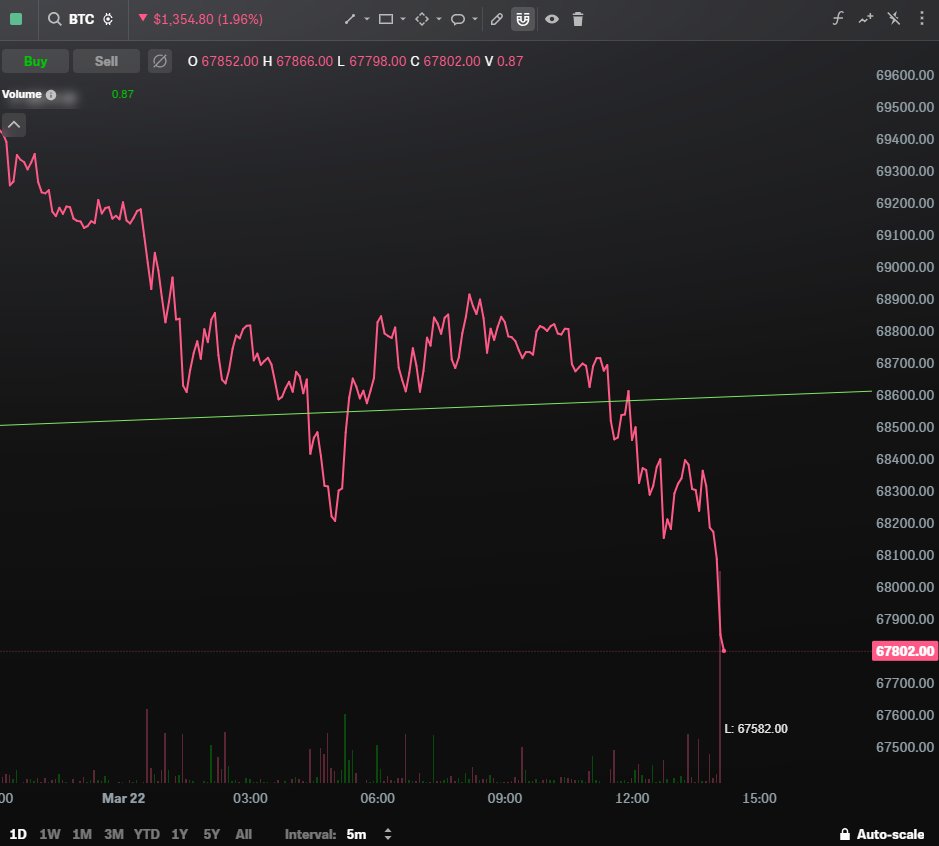
Task: Select the diamond pattern tool
Action: 422,19
